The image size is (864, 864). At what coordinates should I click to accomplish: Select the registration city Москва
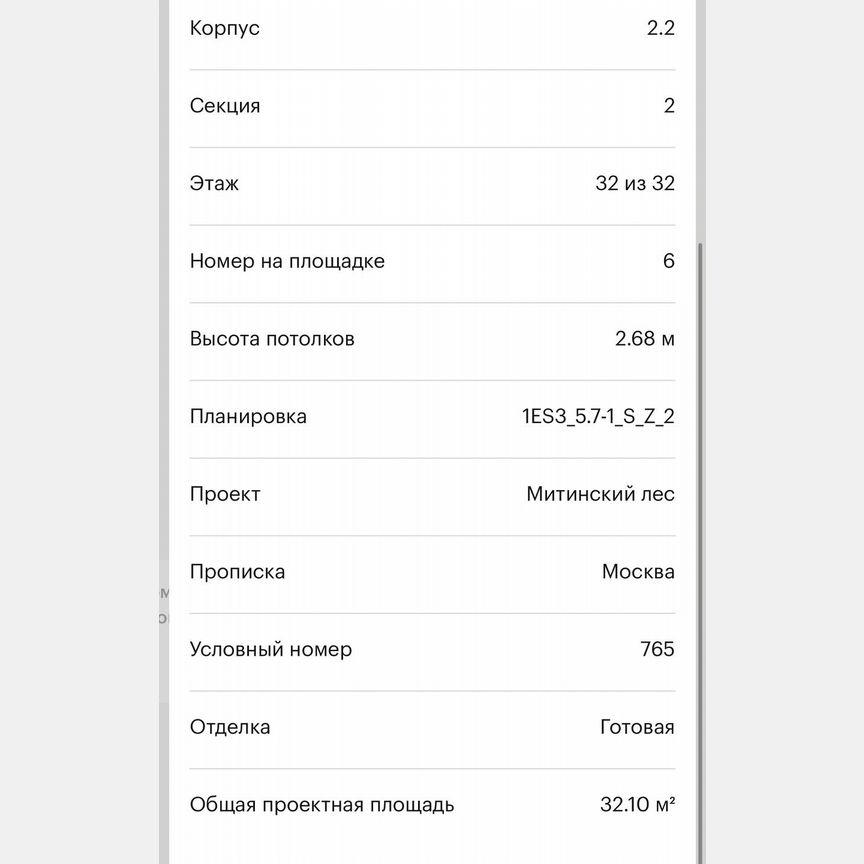(x=638, y=572)
